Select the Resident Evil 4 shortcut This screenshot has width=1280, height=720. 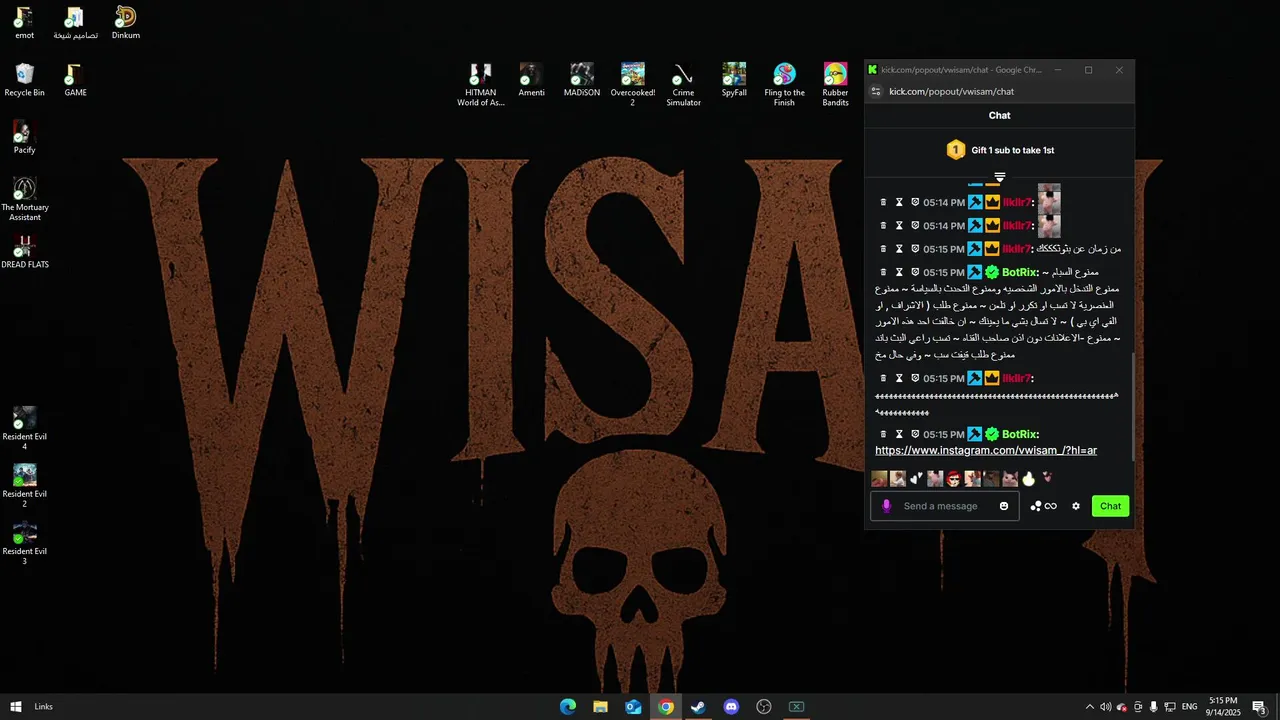coord(25,428)
